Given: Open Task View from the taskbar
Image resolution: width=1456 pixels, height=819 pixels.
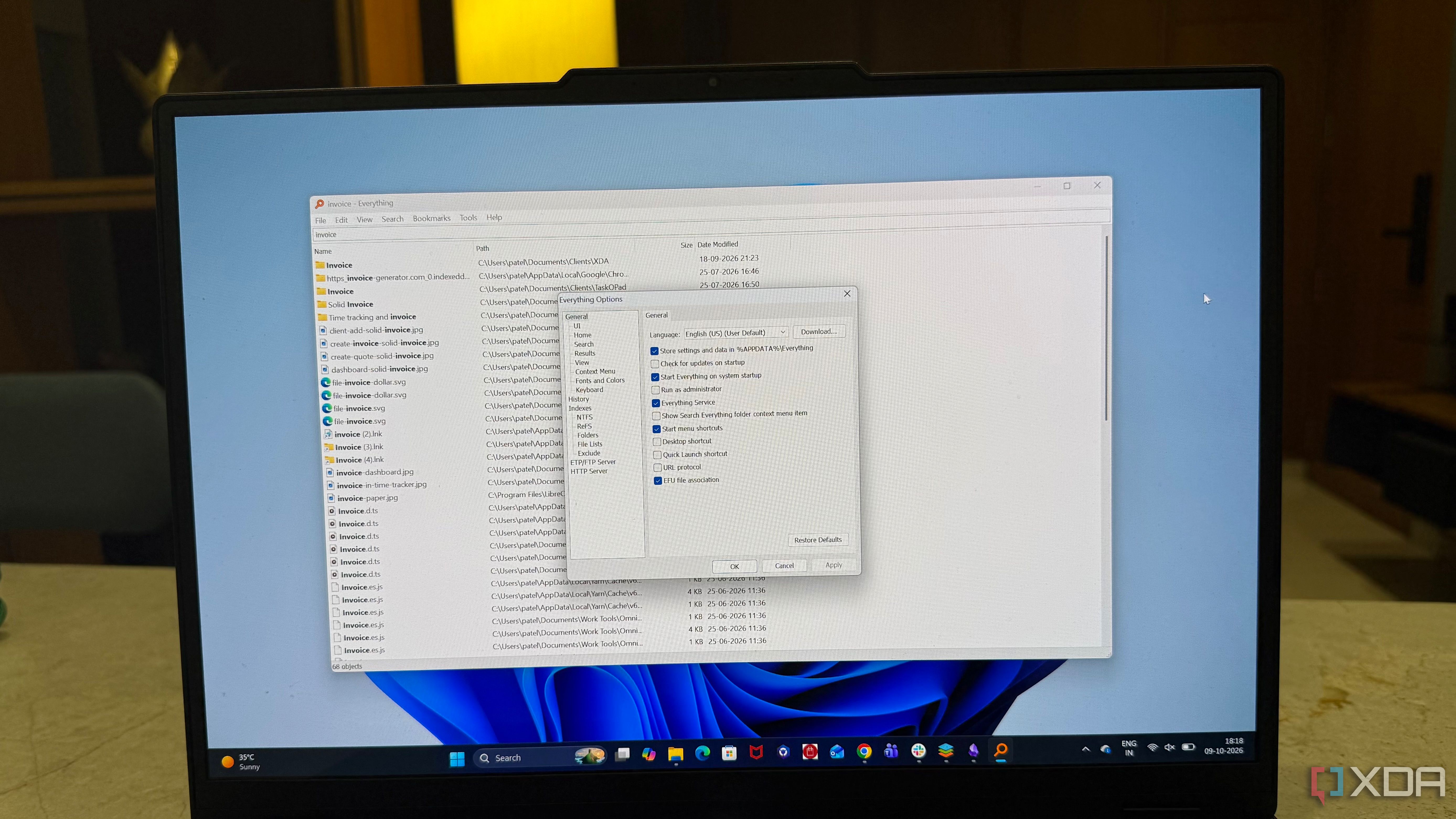Looking at the screenshot, I should 623,754.
